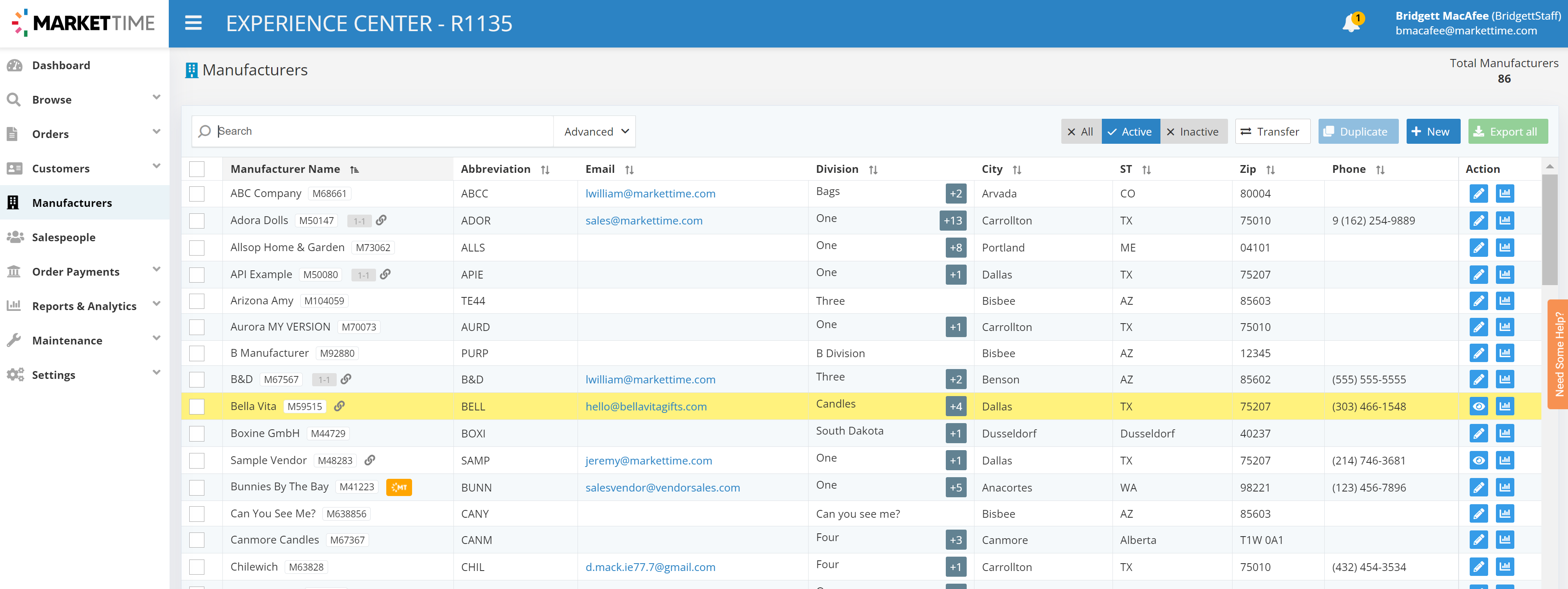Click the link chain icon beside Bella Vita
This screenshot has width=1568, height=589.
pyautogui.click(x=340, y=406)
